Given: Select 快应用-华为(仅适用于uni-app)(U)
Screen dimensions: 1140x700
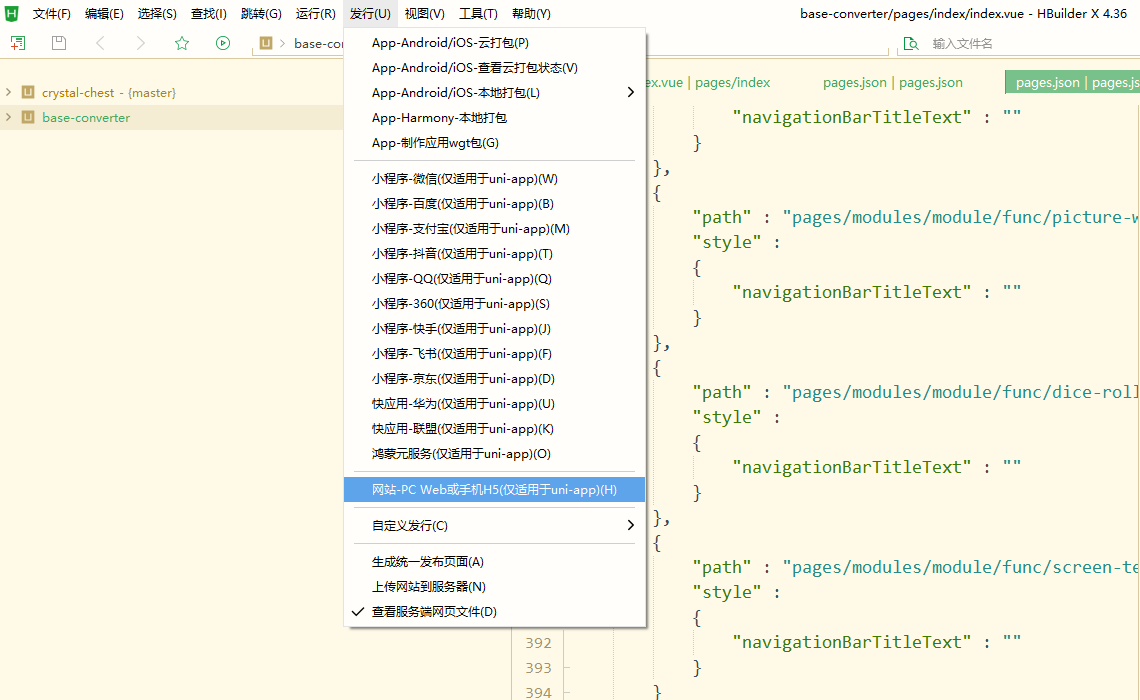Looking at the screenshot, I should tap(494, 403).
